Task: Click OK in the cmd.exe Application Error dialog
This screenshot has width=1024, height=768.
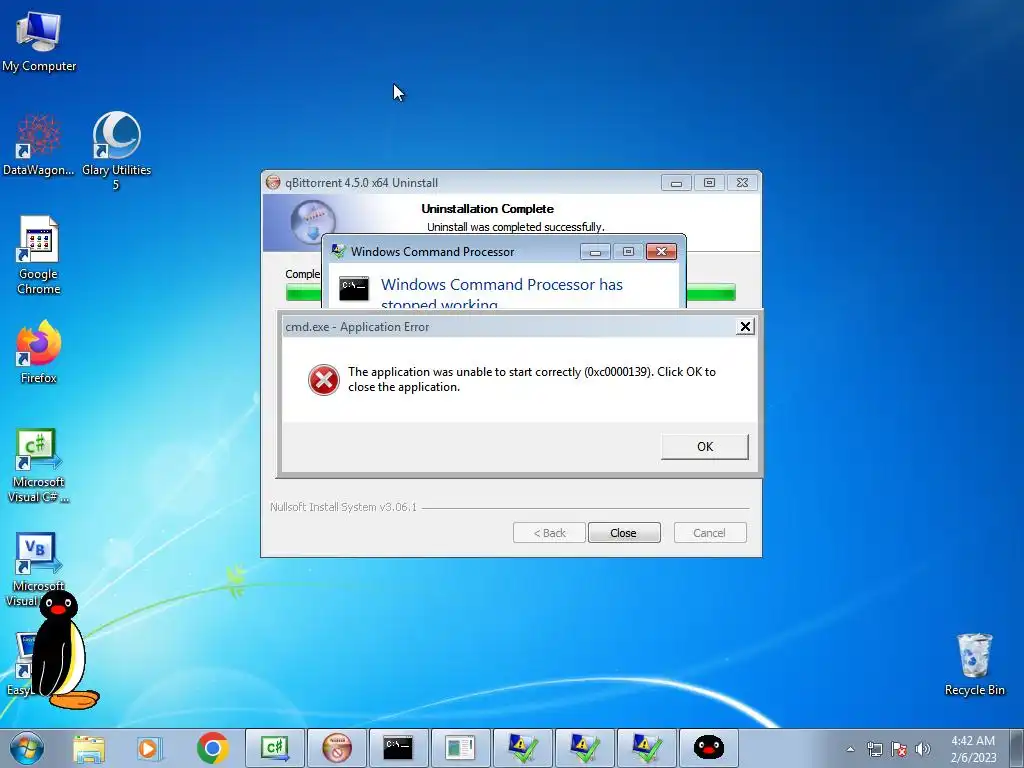Action: tap(705, 447)
